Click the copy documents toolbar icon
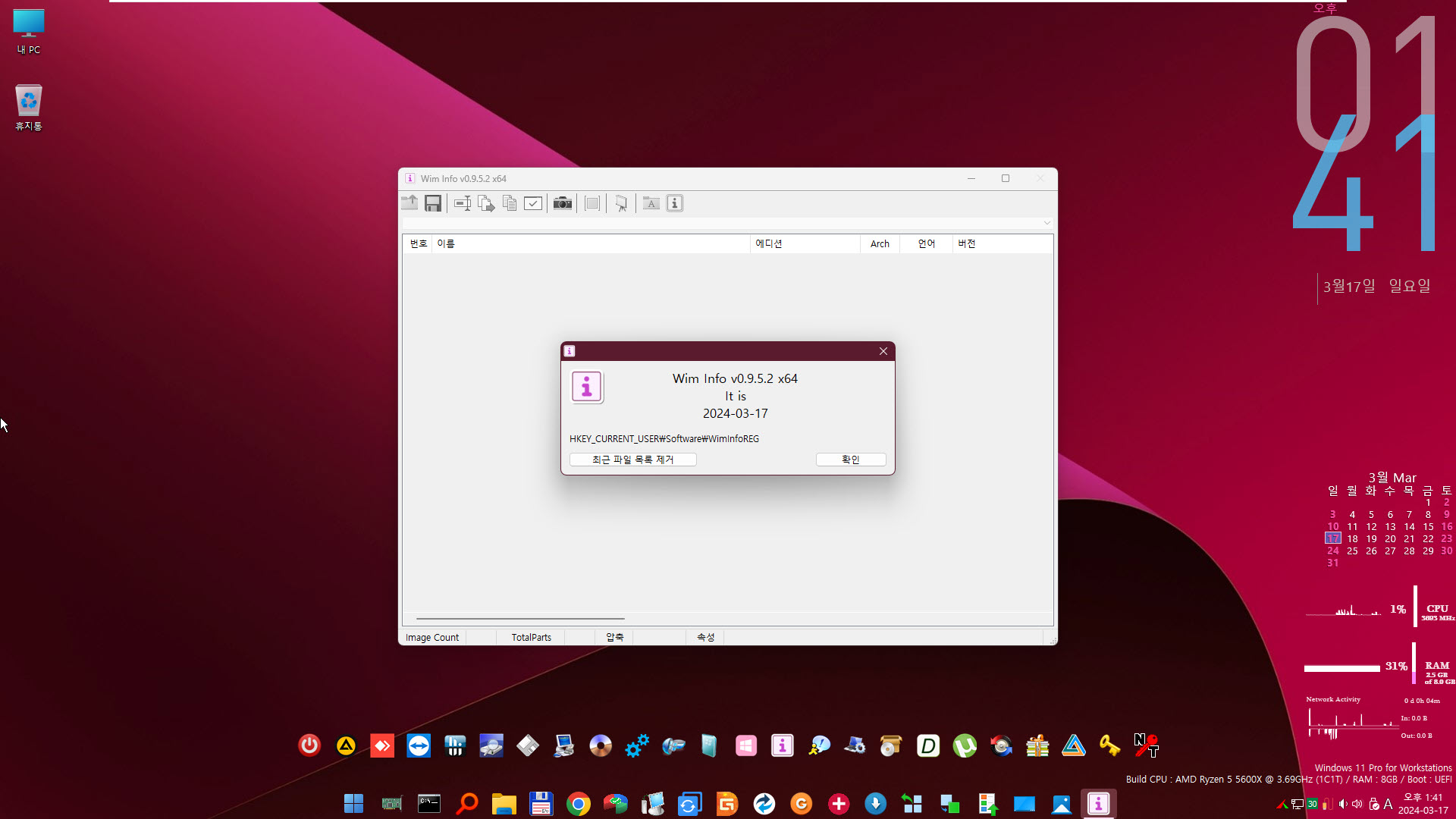Image resolution: width=1456 pixels, height=819 pixels. click(x=510, y=203)
